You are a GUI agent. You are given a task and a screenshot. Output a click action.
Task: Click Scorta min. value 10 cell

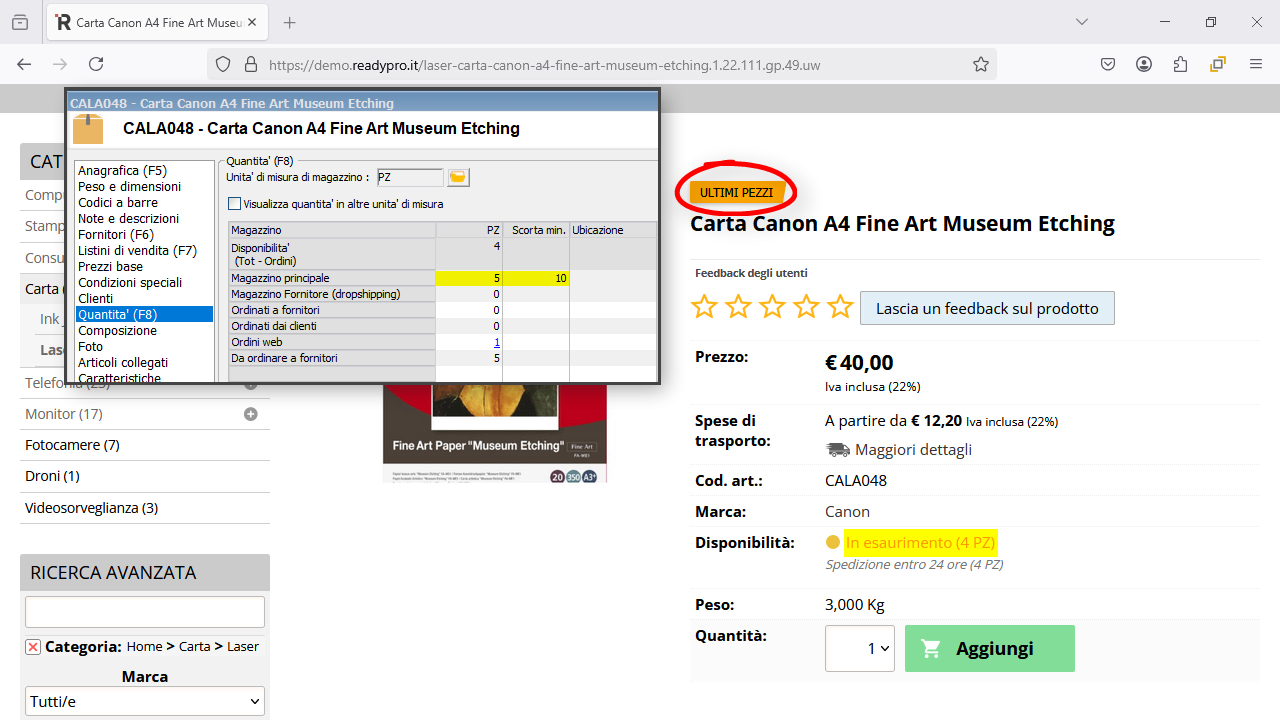click(536, 278)
